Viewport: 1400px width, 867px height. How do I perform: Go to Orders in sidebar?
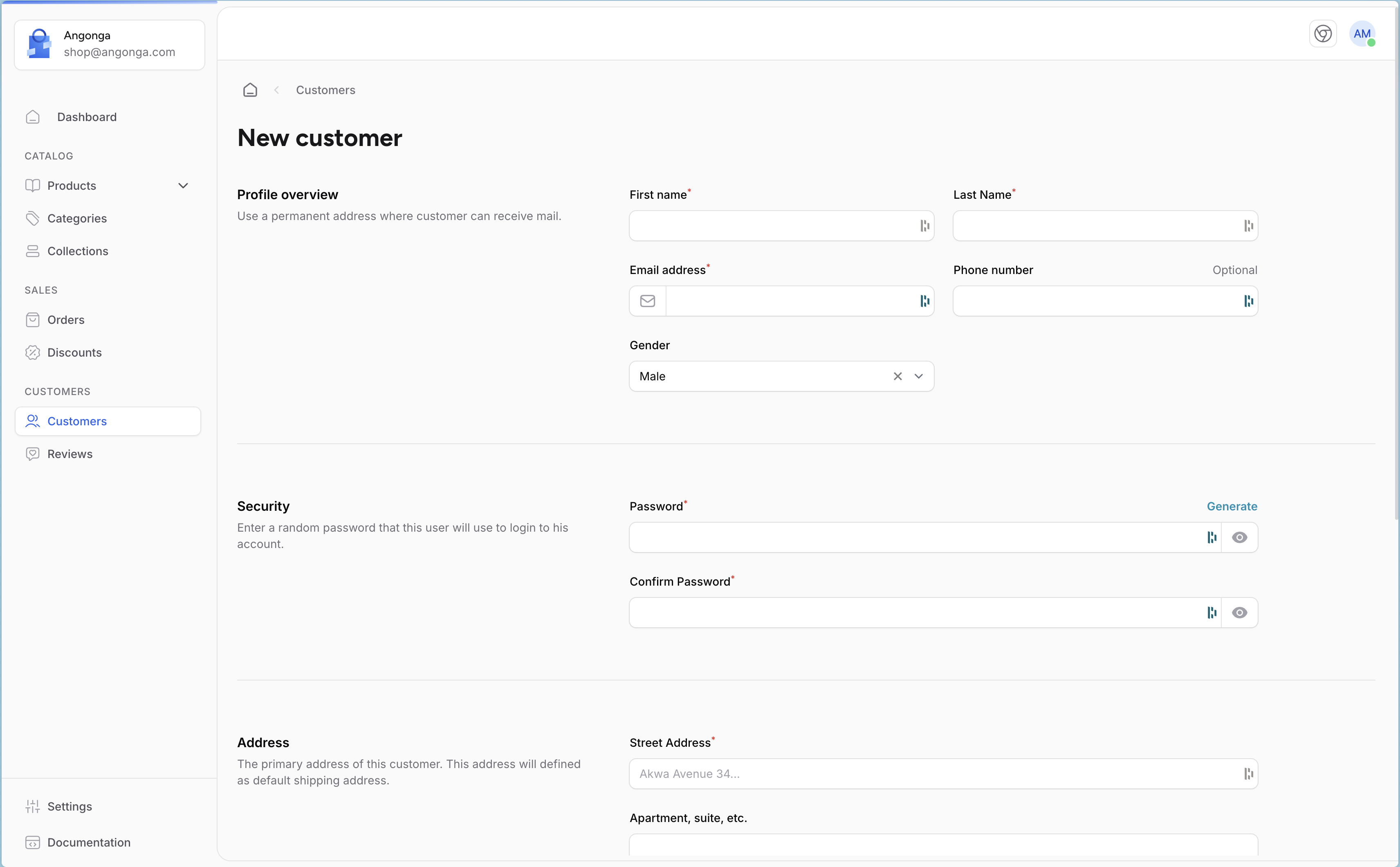[x=65, y=320]
